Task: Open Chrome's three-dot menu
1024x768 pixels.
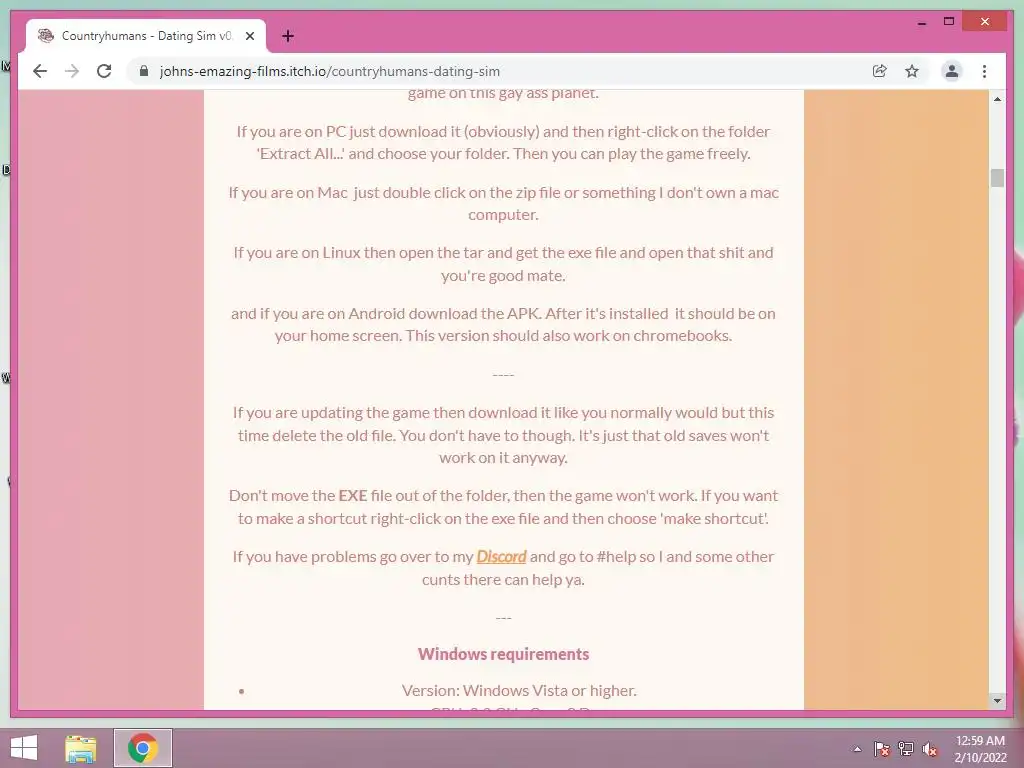Action: 984,71
